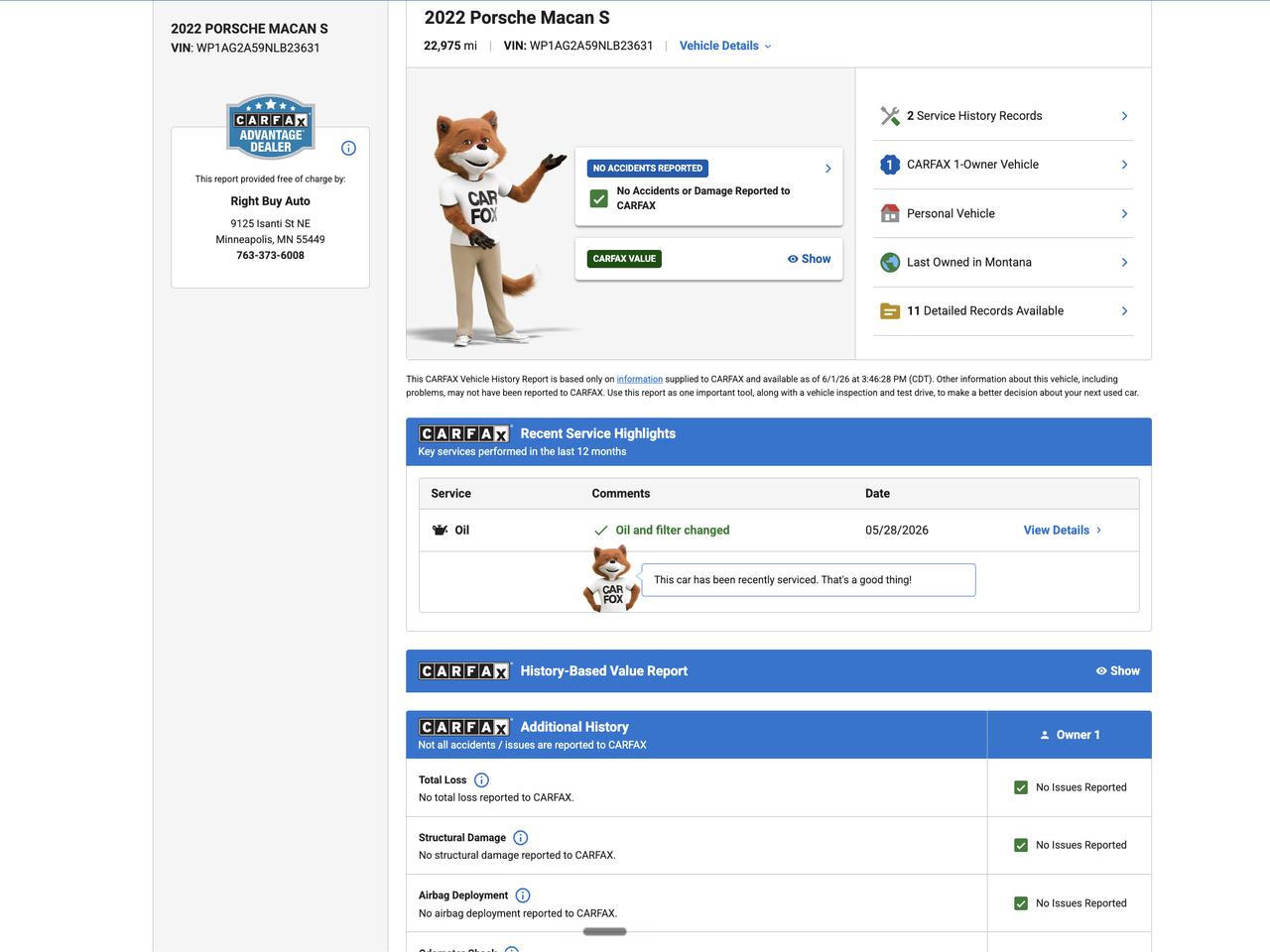Click the Date column header
This screenshot has width=1270, height=952.
[878, 494]
